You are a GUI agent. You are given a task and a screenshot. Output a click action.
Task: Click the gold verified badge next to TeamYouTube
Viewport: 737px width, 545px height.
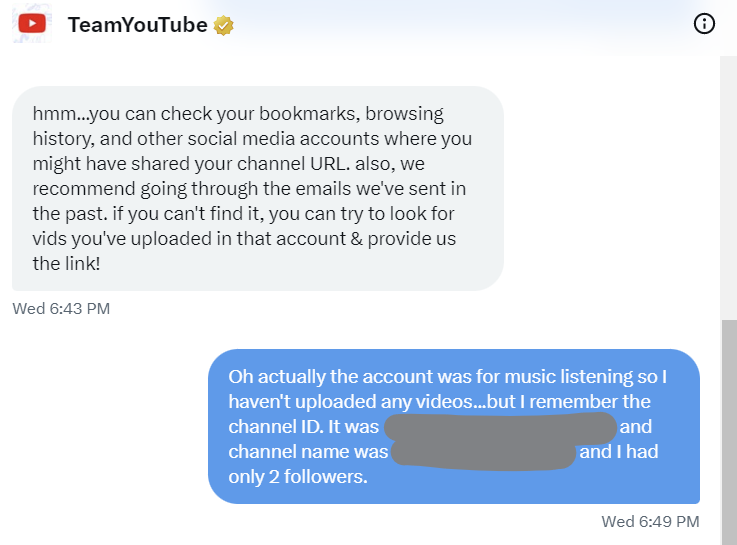[x=223, y=25]
